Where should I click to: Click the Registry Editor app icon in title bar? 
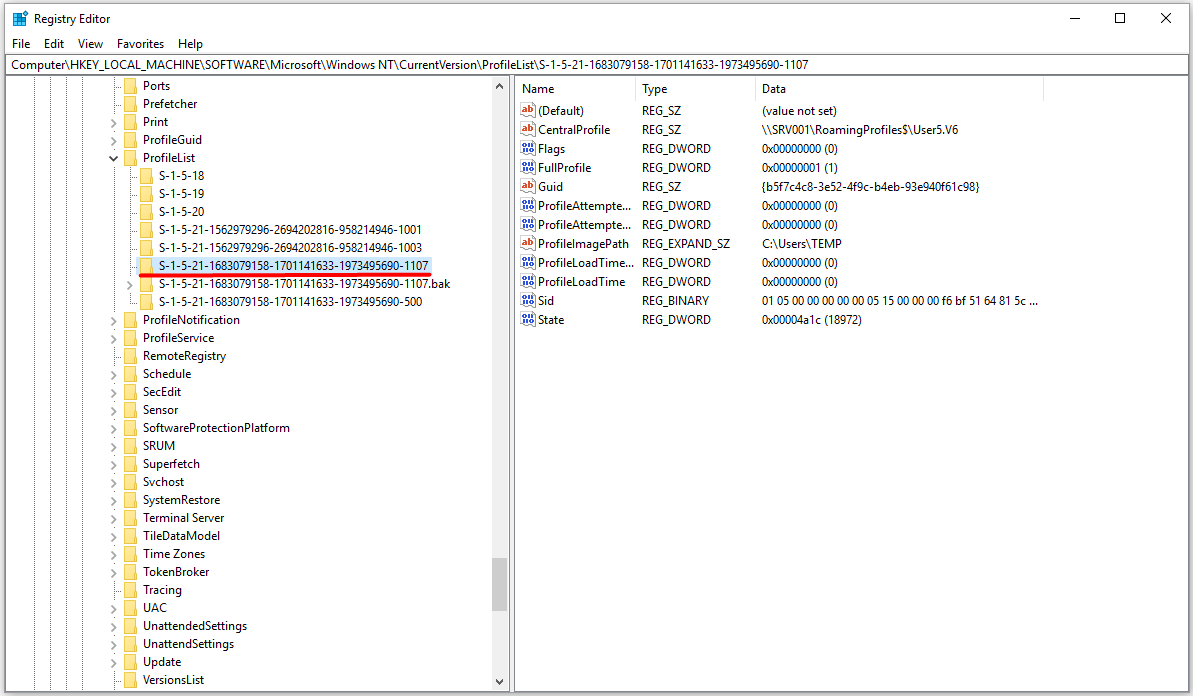pyautogui.click(x=20, y=18)
